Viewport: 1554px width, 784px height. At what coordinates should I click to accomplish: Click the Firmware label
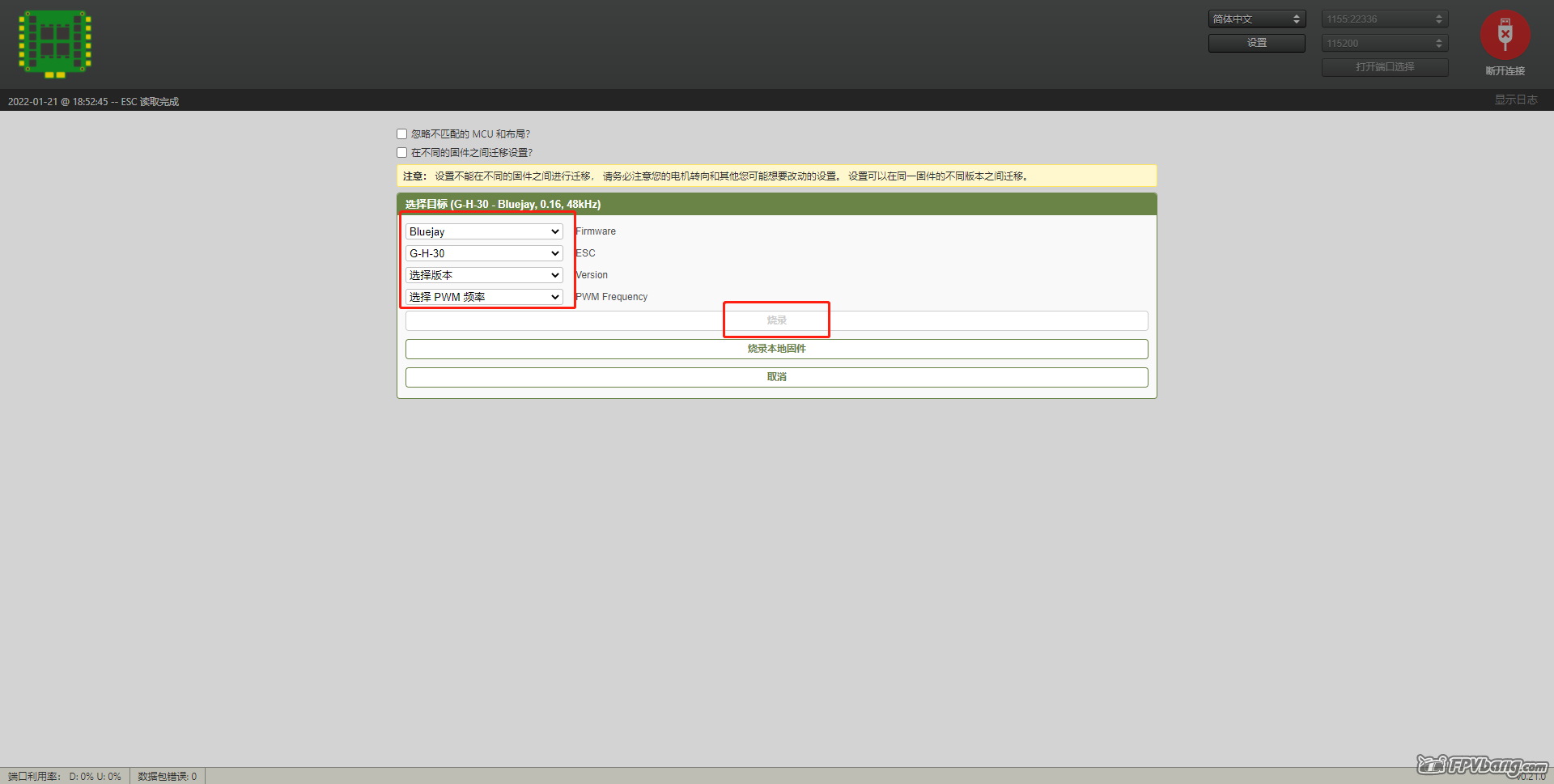click(596, 231)
